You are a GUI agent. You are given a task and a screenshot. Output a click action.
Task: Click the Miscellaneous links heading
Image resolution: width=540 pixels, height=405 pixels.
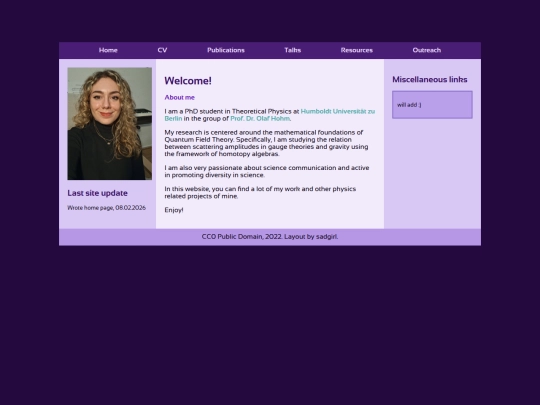(430, 80)
